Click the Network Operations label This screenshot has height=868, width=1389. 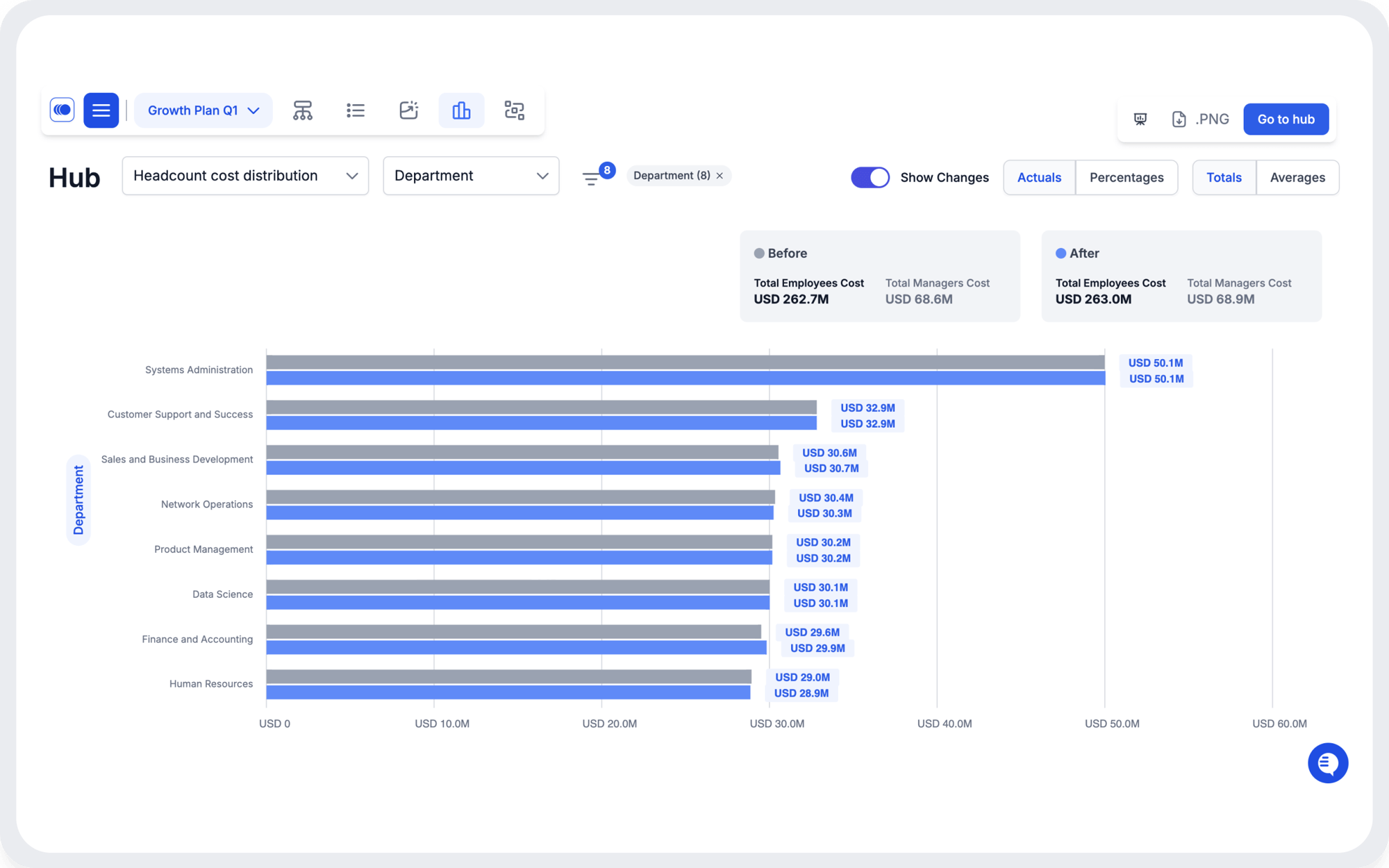207,504
